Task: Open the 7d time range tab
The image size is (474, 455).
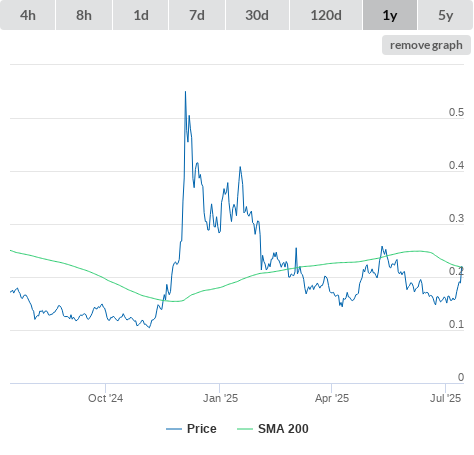Action: [197, 15]
